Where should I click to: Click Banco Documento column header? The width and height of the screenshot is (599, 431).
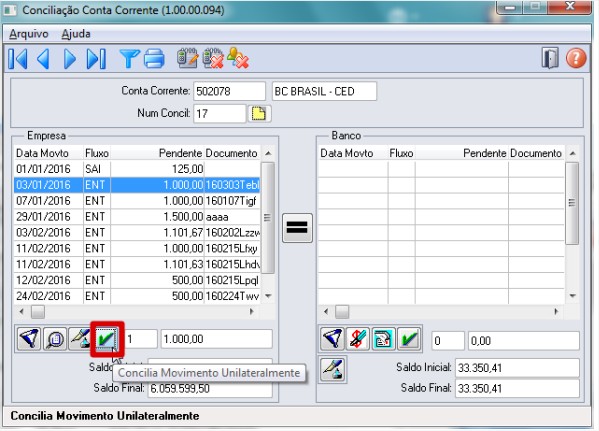(536, 153)
